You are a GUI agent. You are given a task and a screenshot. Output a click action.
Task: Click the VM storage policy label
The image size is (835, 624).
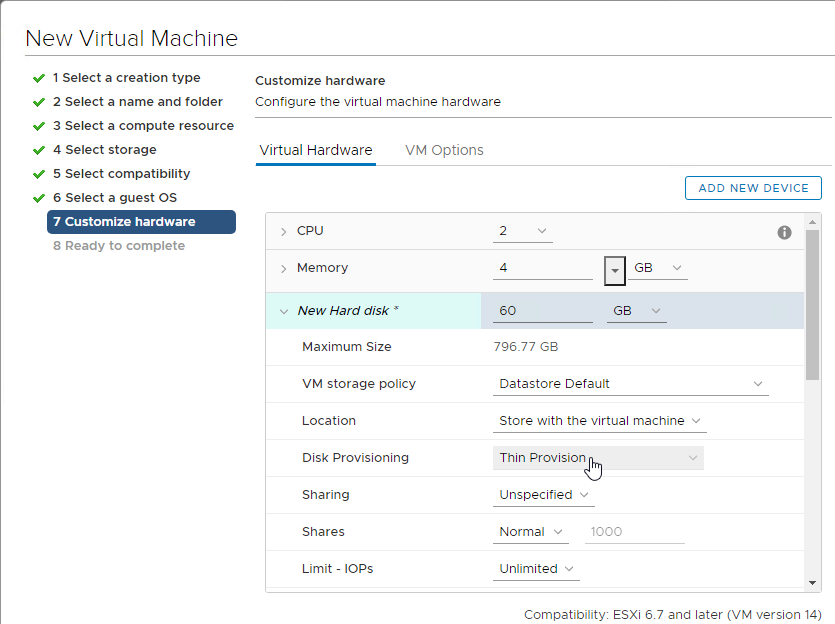[358, 384]
